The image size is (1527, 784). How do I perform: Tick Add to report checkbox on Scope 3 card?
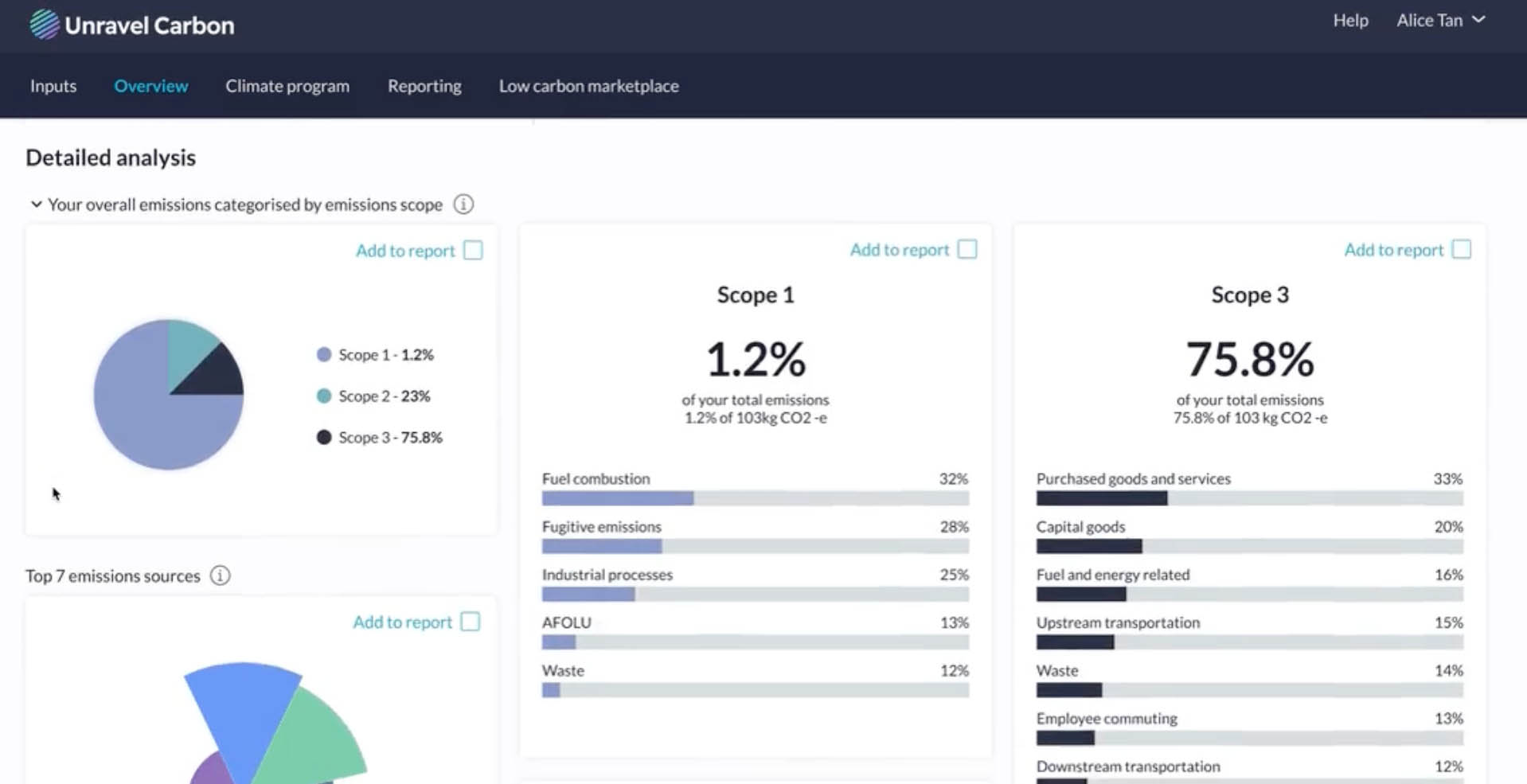(x=1462, y=250)
